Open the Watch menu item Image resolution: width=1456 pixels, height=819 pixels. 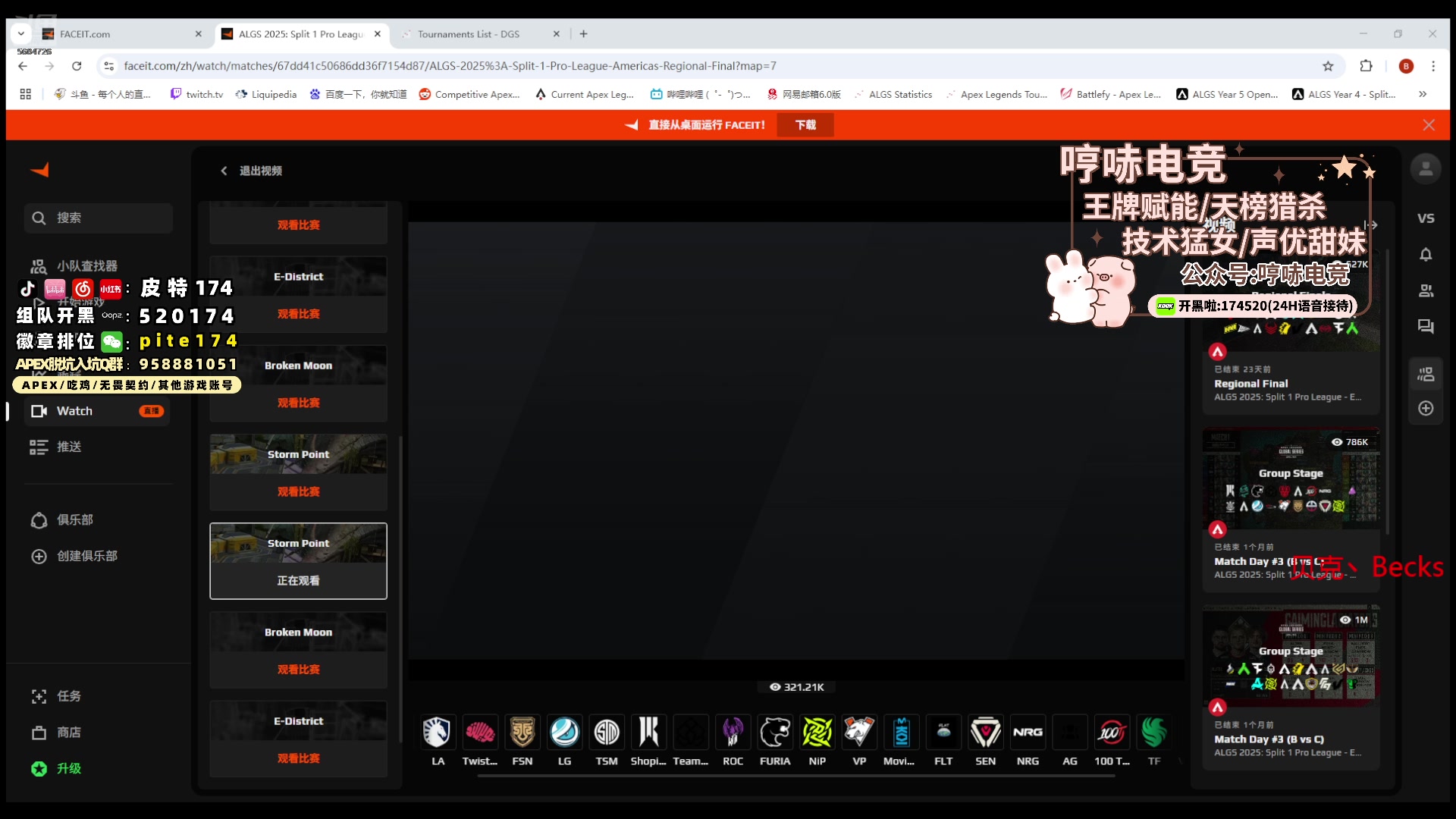(96, 411)
